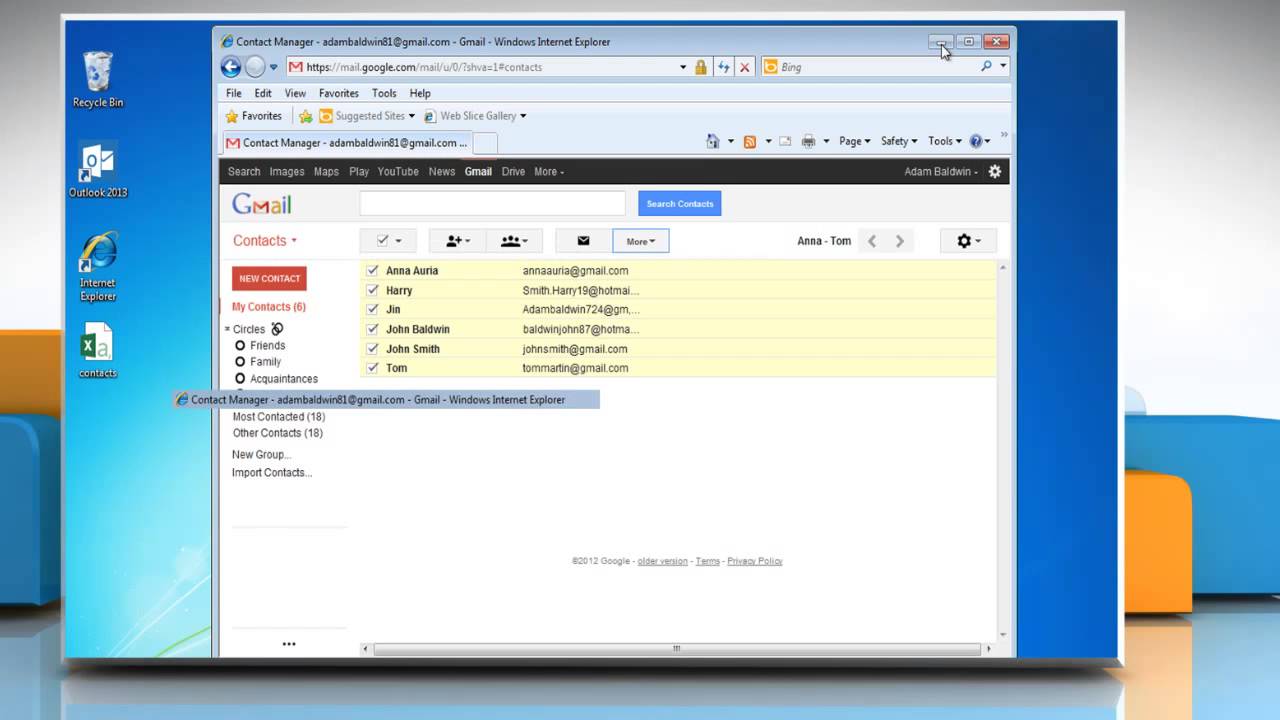The height and width of the screenshot is (720, 1280).
Task: Uncheck the Tom contact checkbox
Action: point(372,368)
